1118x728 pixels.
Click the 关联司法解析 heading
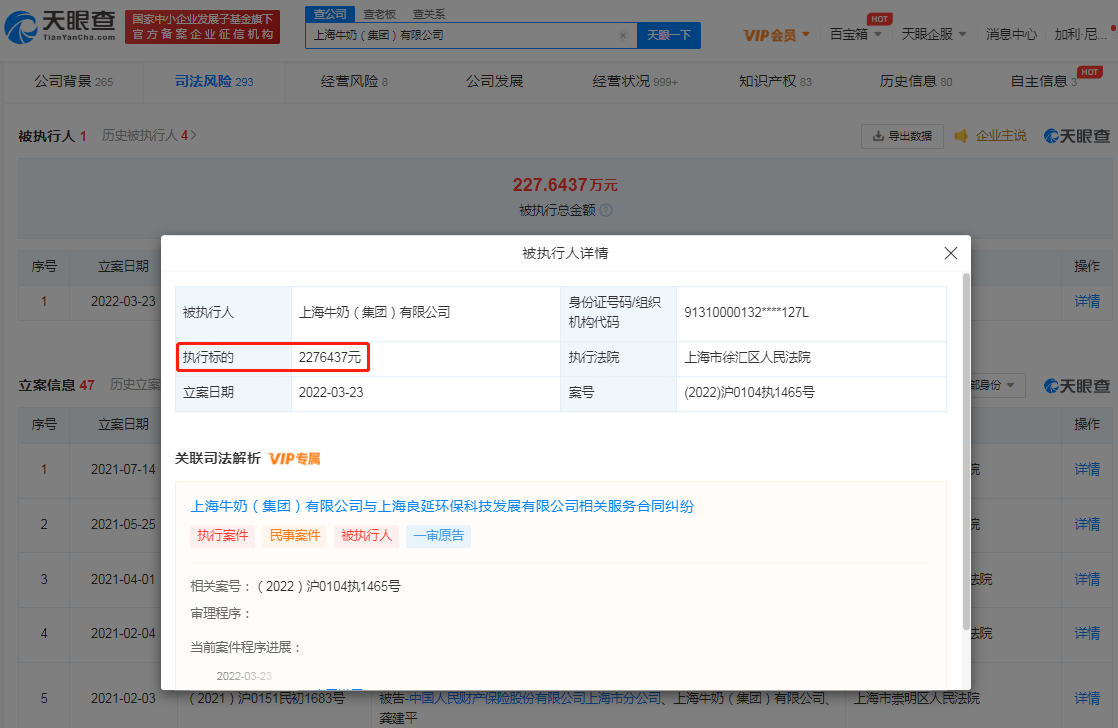(x=217, y=458)
